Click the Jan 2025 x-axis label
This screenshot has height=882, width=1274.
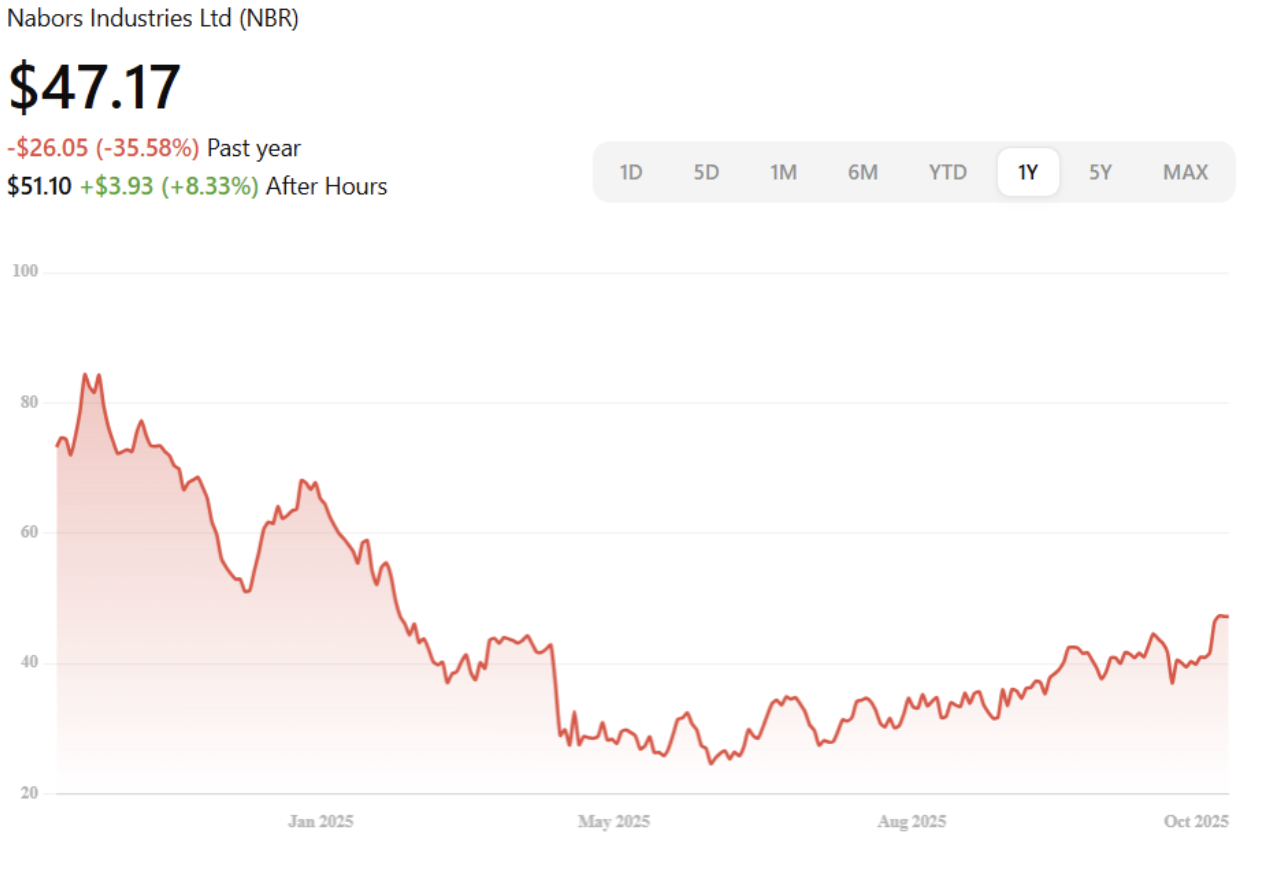point(320,822)
